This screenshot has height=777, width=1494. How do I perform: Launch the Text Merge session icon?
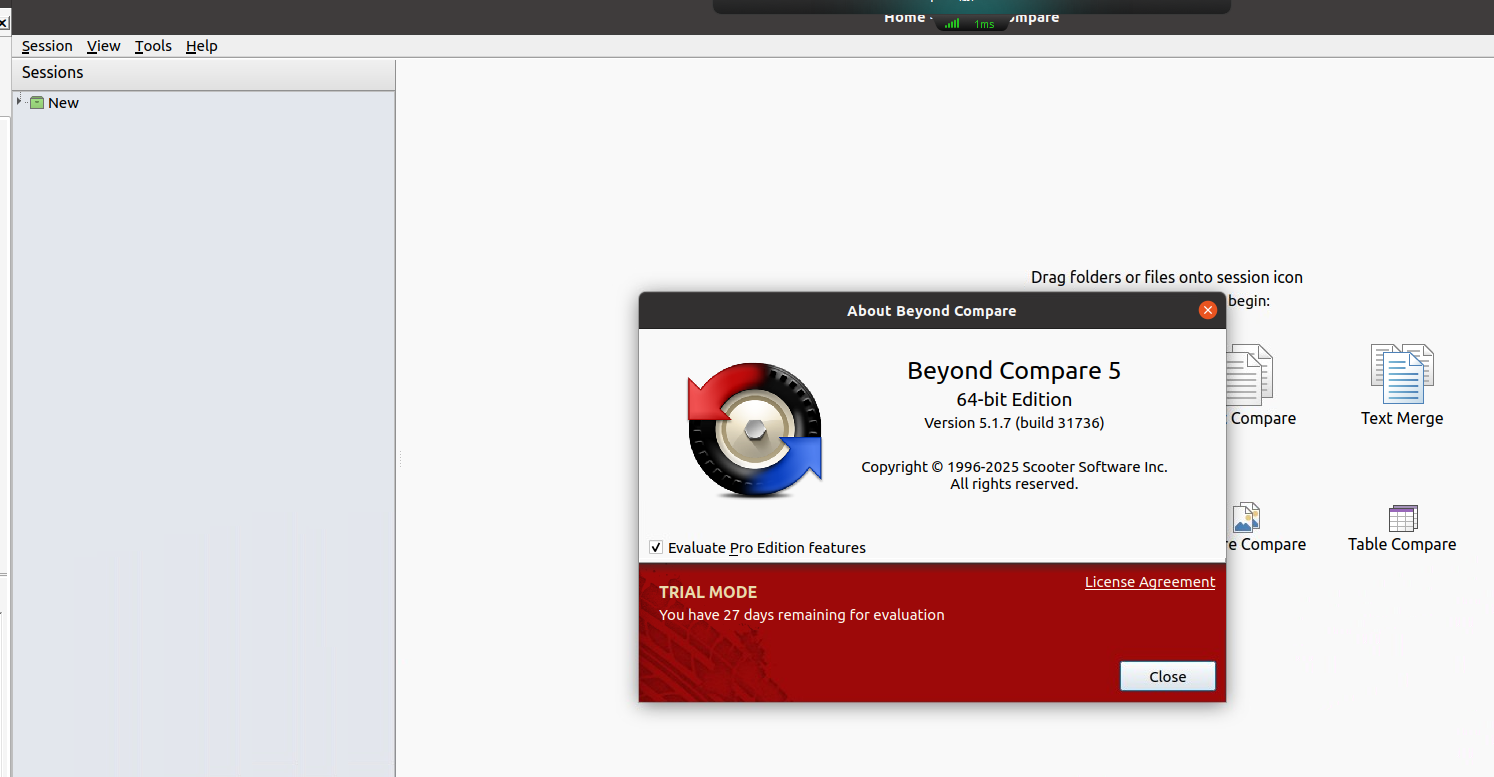tap(1402, 374)
